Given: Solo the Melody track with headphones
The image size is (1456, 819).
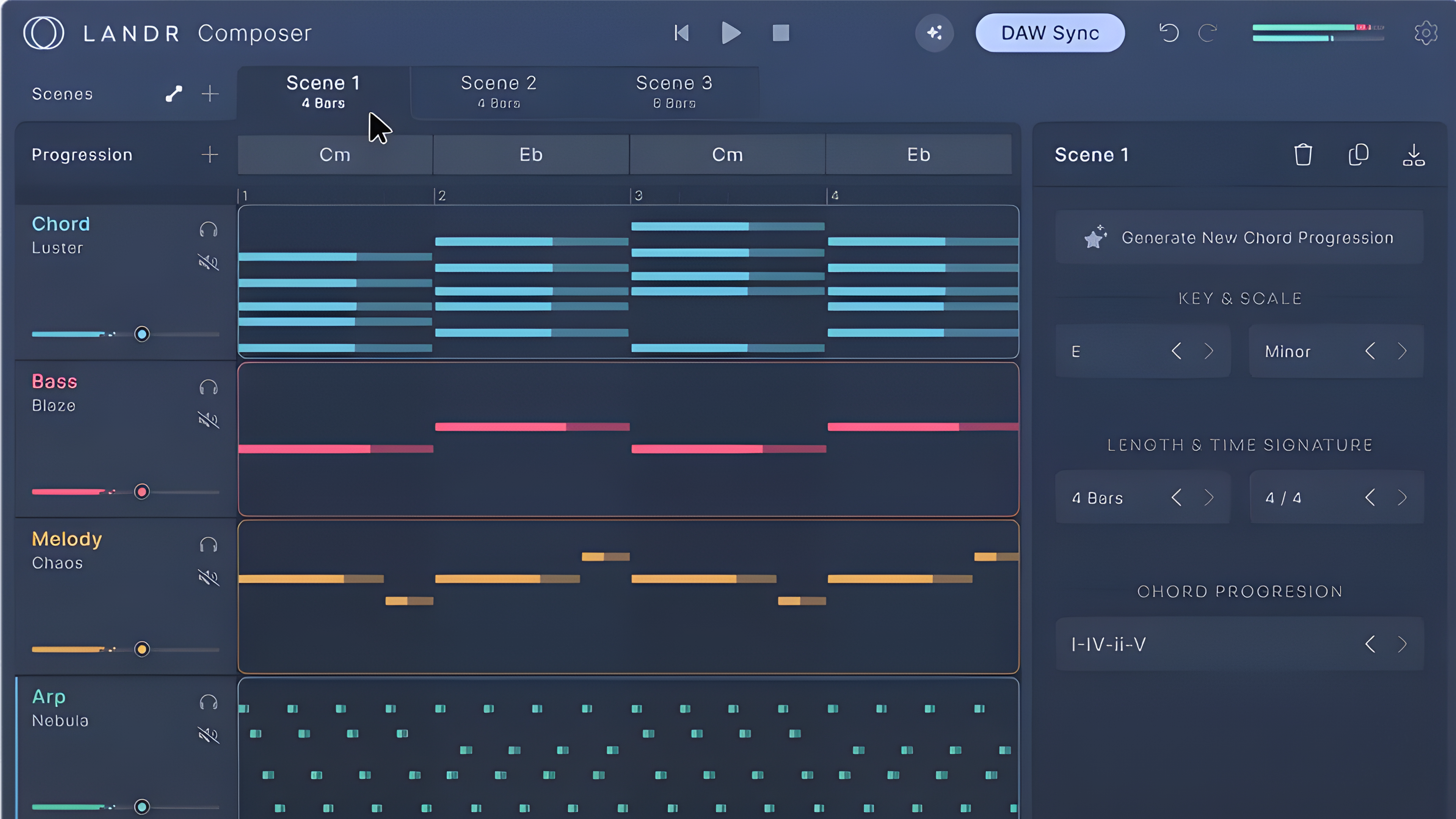Looking at the screenshot, I should pyautogui.click(x=209, y=545).
